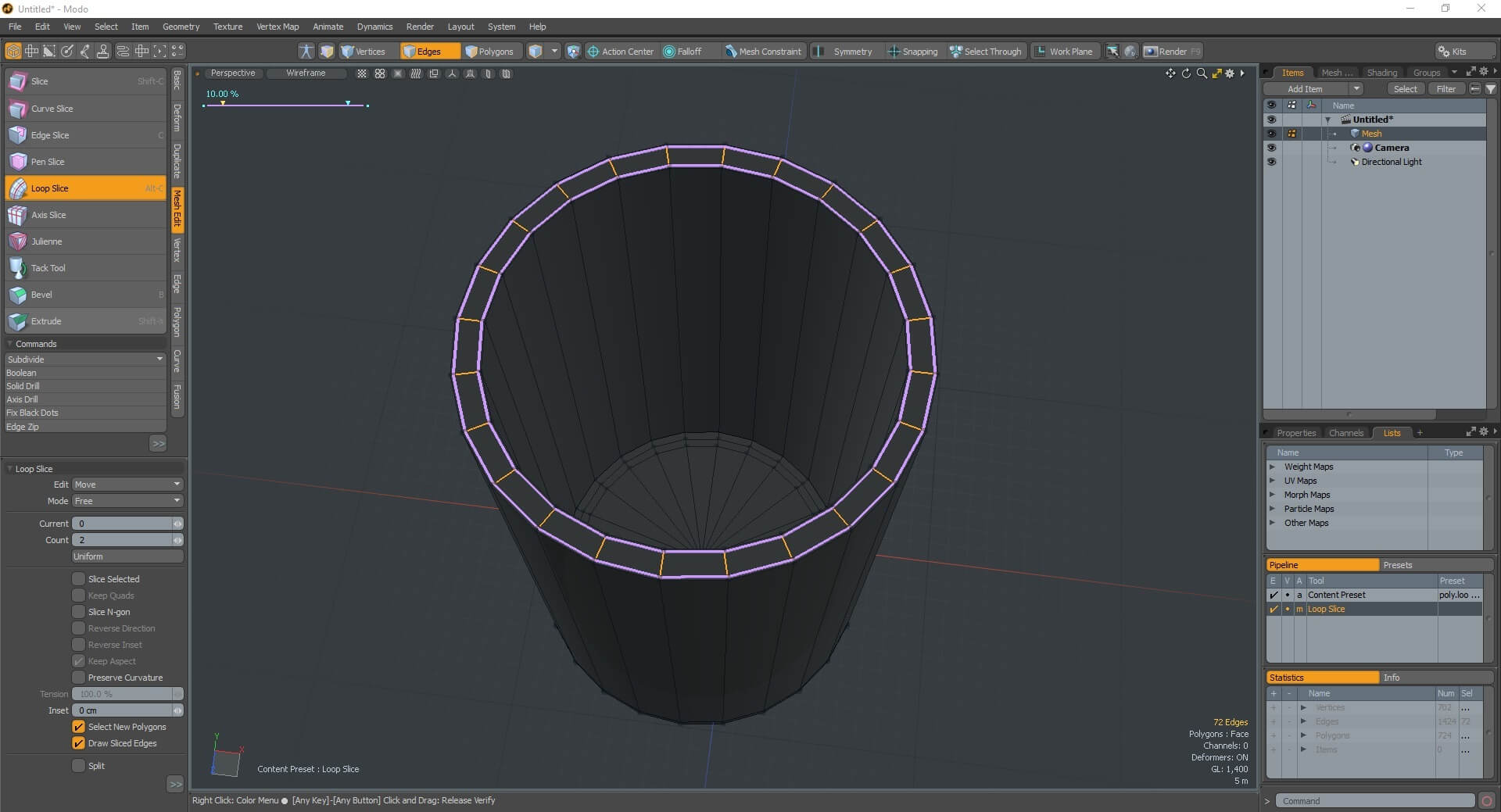Hide the Directional Light item

pyautogui.click(x=1272, y=162)
